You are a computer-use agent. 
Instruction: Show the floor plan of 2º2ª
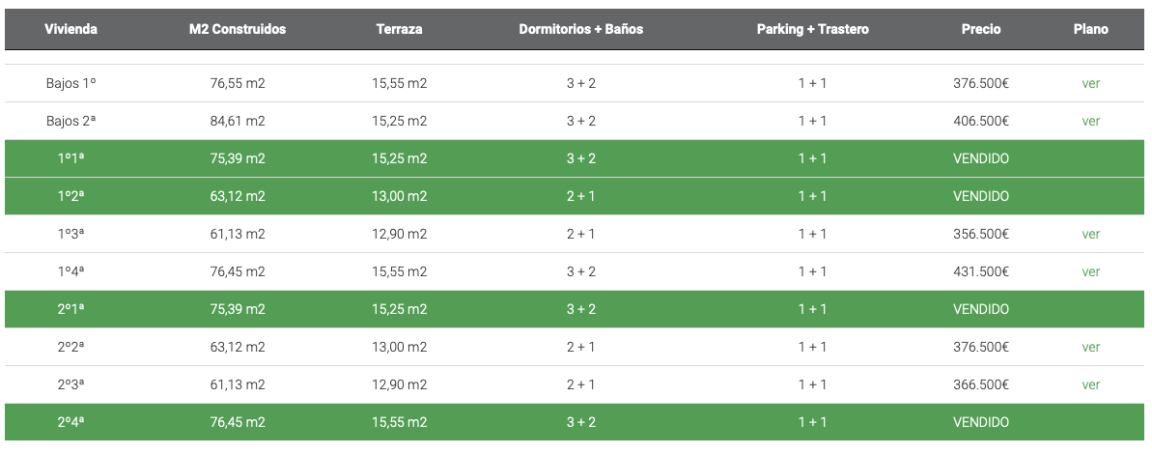[1090, 347]
